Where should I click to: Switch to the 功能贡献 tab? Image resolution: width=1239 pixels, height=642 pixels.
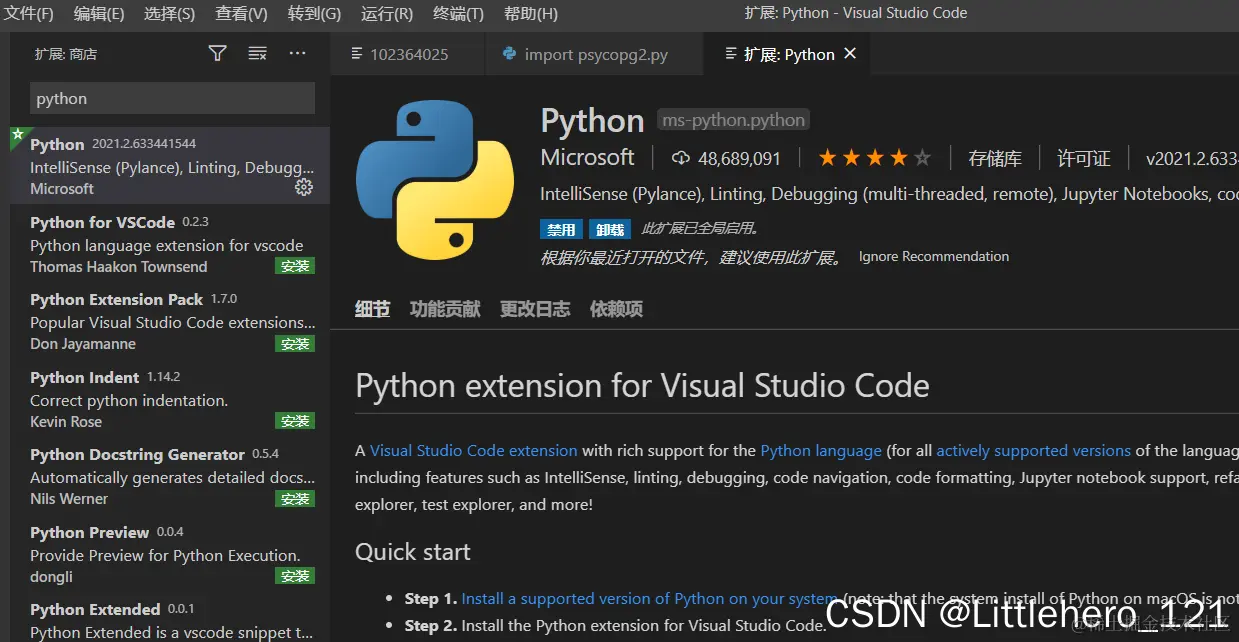pos(445,309)
